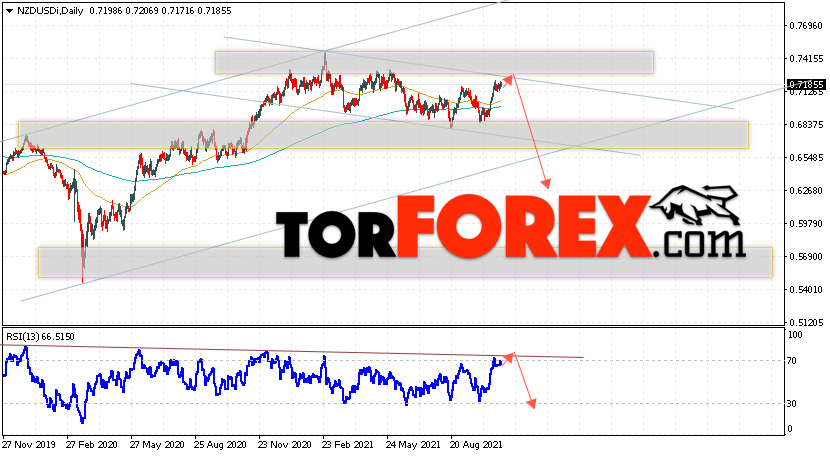The image size is (830, 456).
Task: Select the RSI 70 level label
Action: 792,361
